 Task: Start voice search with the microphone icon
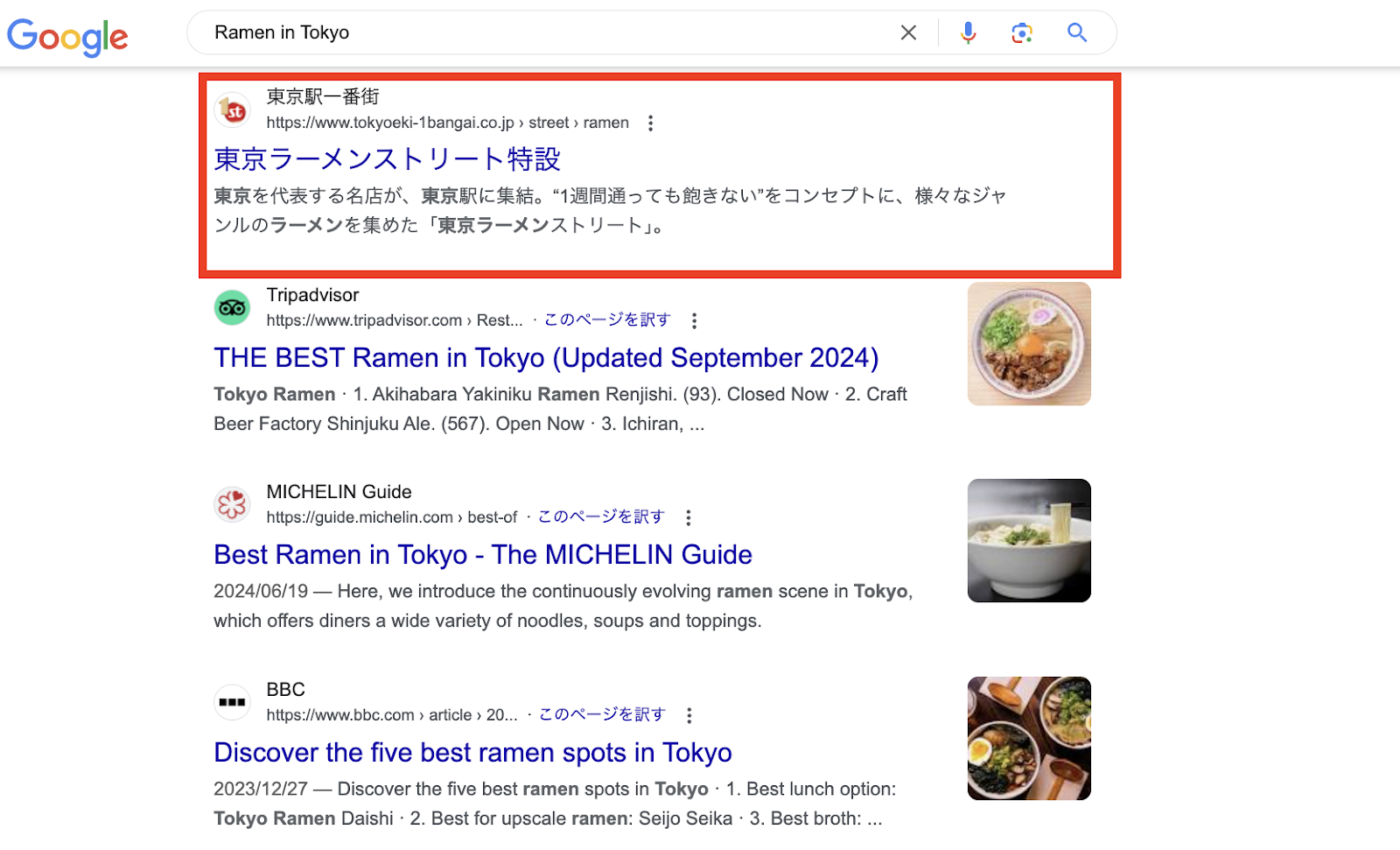point(968,32)
